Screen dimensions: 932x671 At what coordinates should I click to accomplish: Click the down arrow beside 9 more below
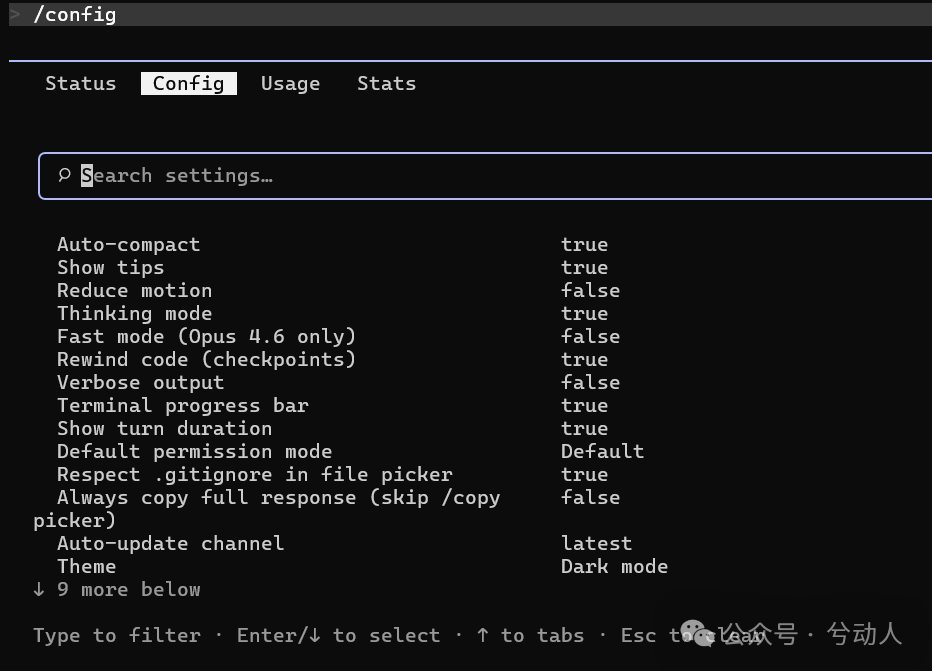(39, 590)
